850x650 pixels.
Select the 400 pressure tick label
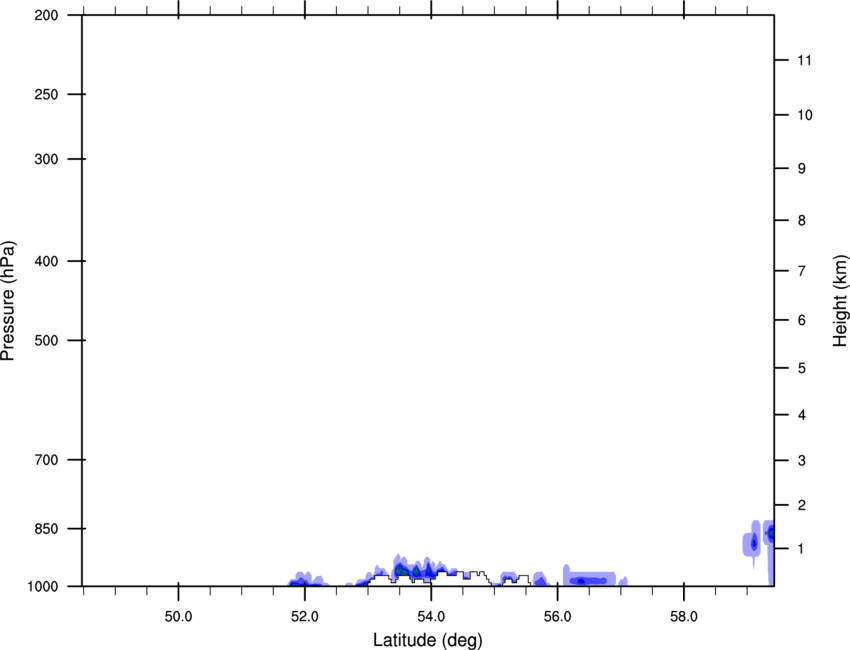(x=46, y=261)
